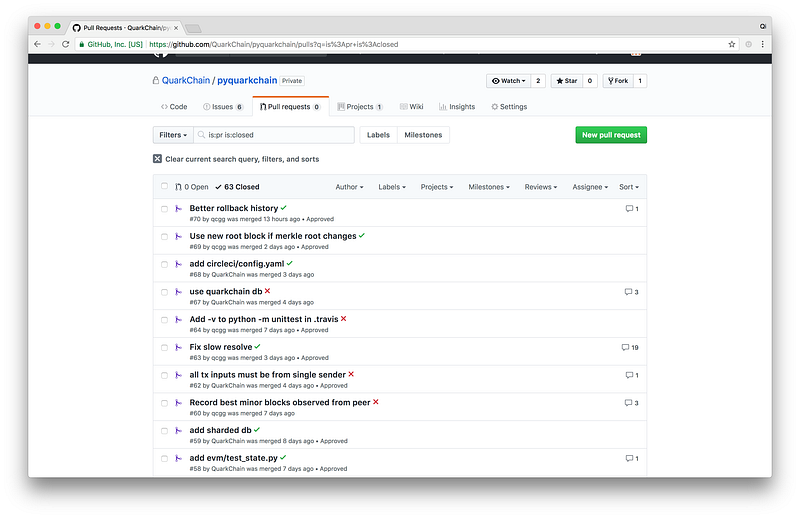Switch to the Code tab
Viewport: 800px width, 518px height.
point(174,107)
